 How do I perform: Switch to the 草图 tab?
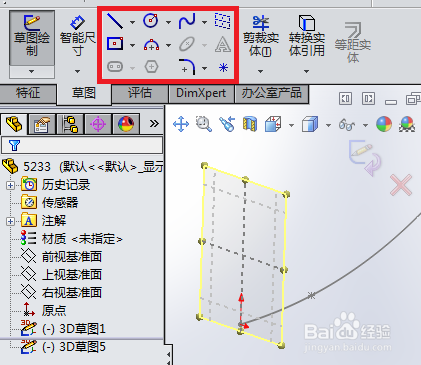pyautogui.click(x=84, y=93)
